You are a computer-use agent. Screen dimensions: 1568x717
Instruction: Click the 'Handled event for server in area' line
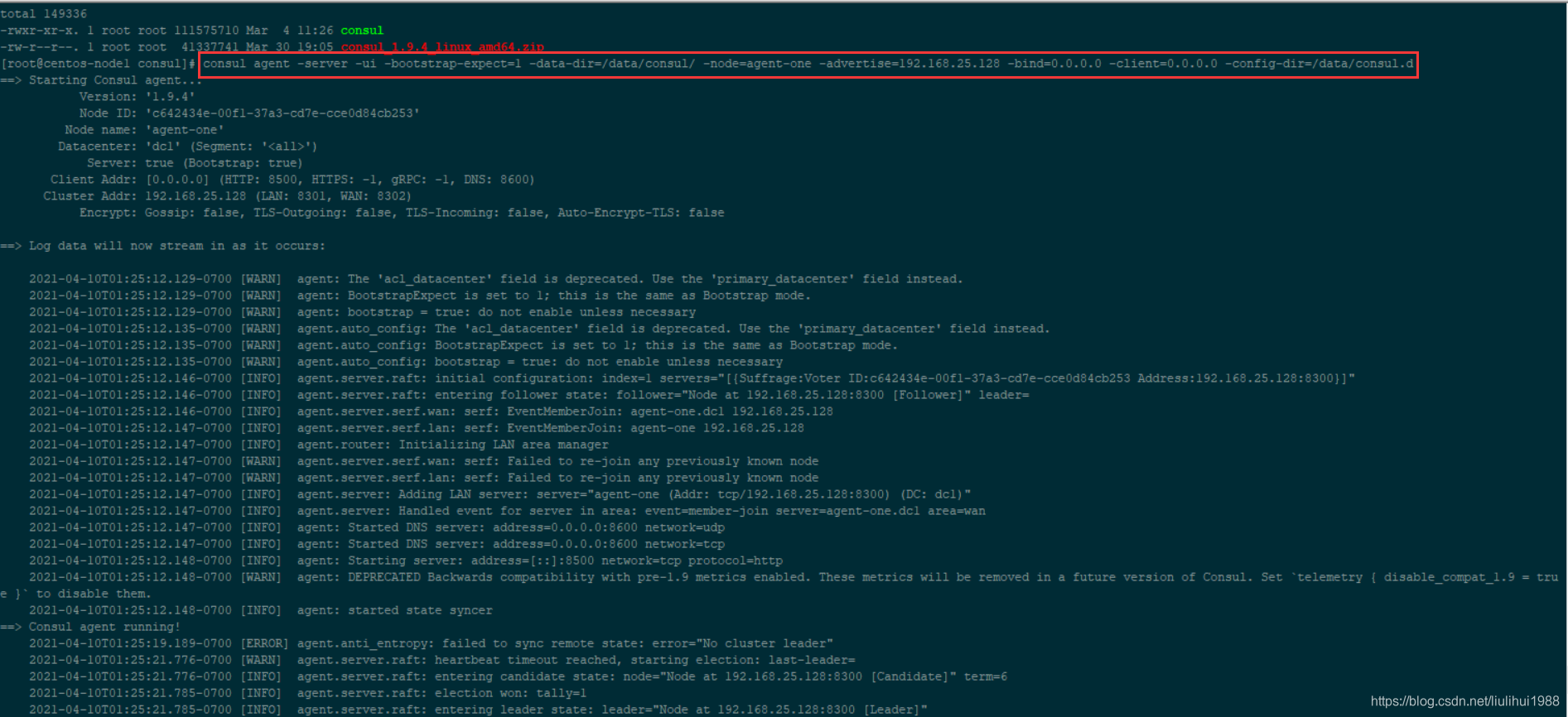(507, 511)
